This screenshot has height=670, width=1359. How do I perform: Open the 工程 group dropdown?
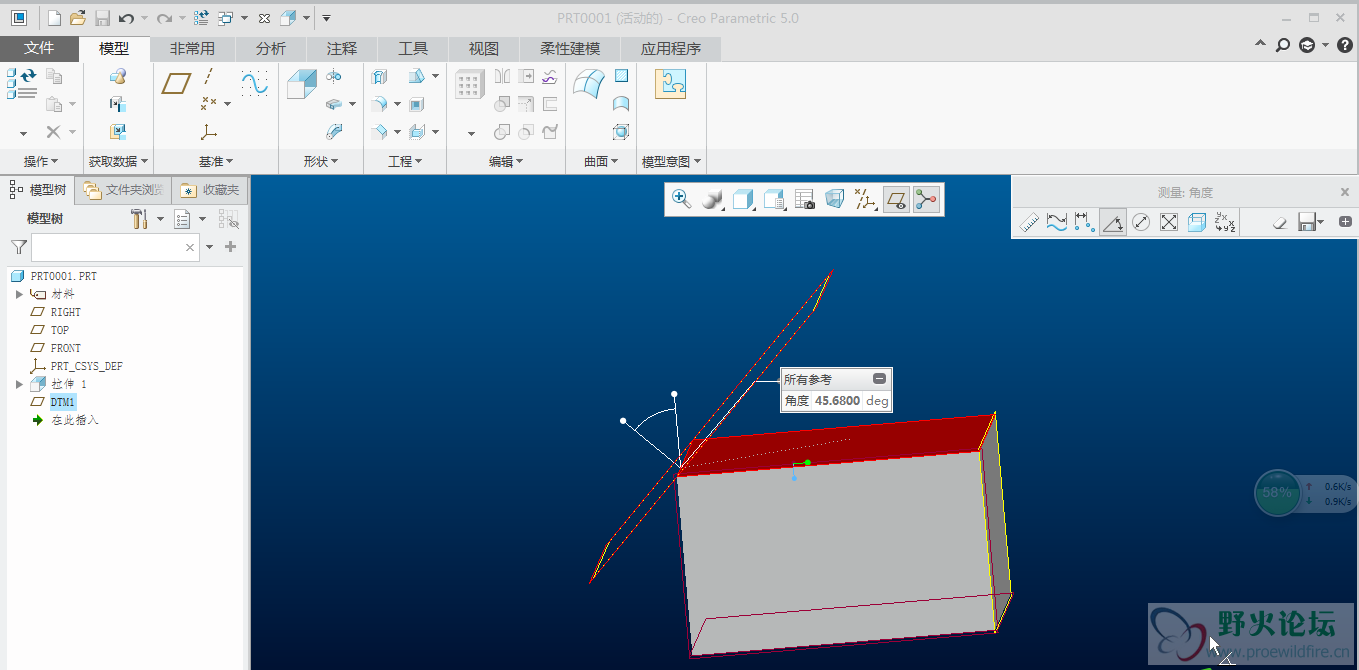tap(405, 161)
